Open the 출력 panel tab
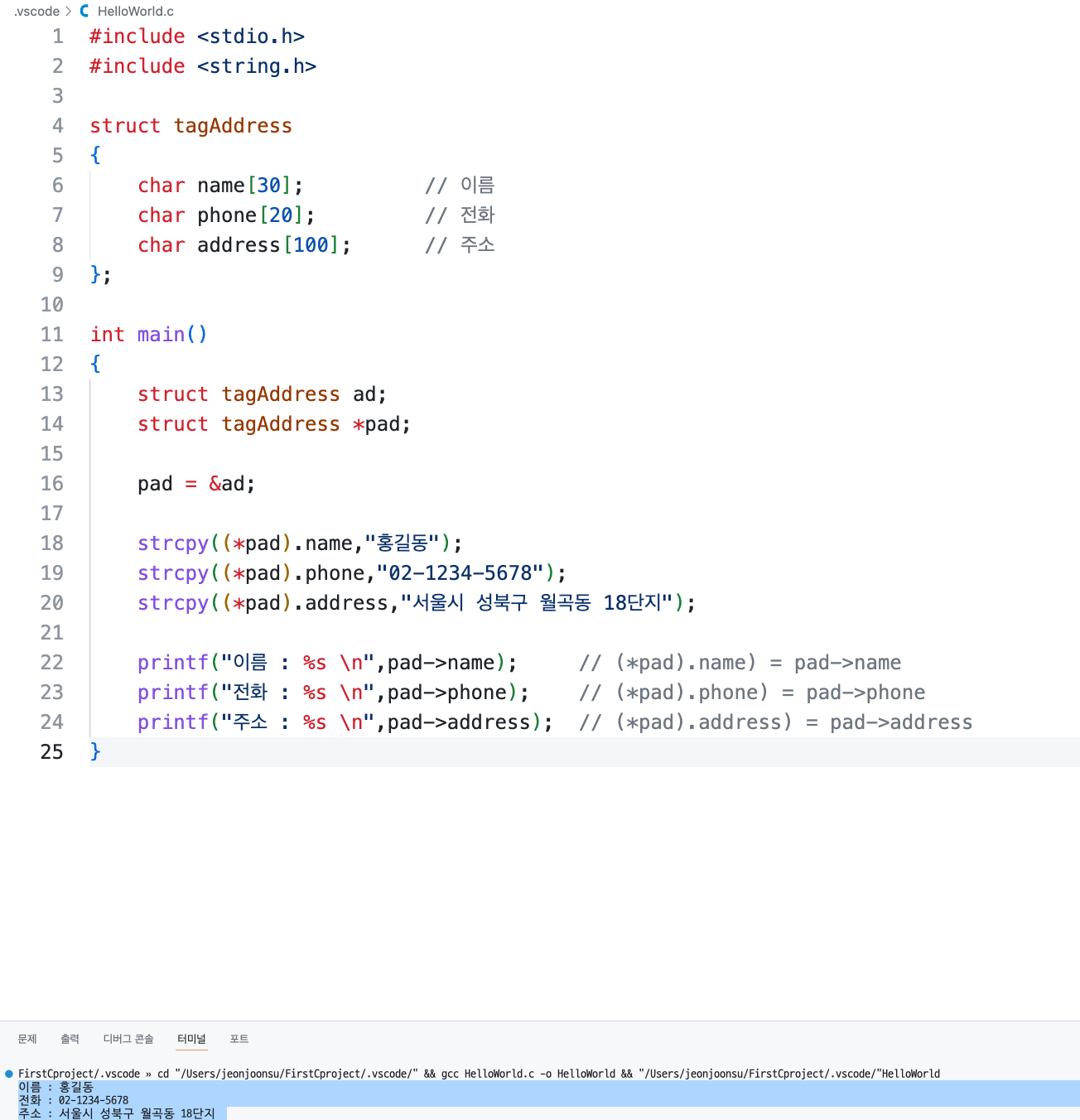The width and height of the screenshot is (1080, 1120). (x=70, y=1039)
